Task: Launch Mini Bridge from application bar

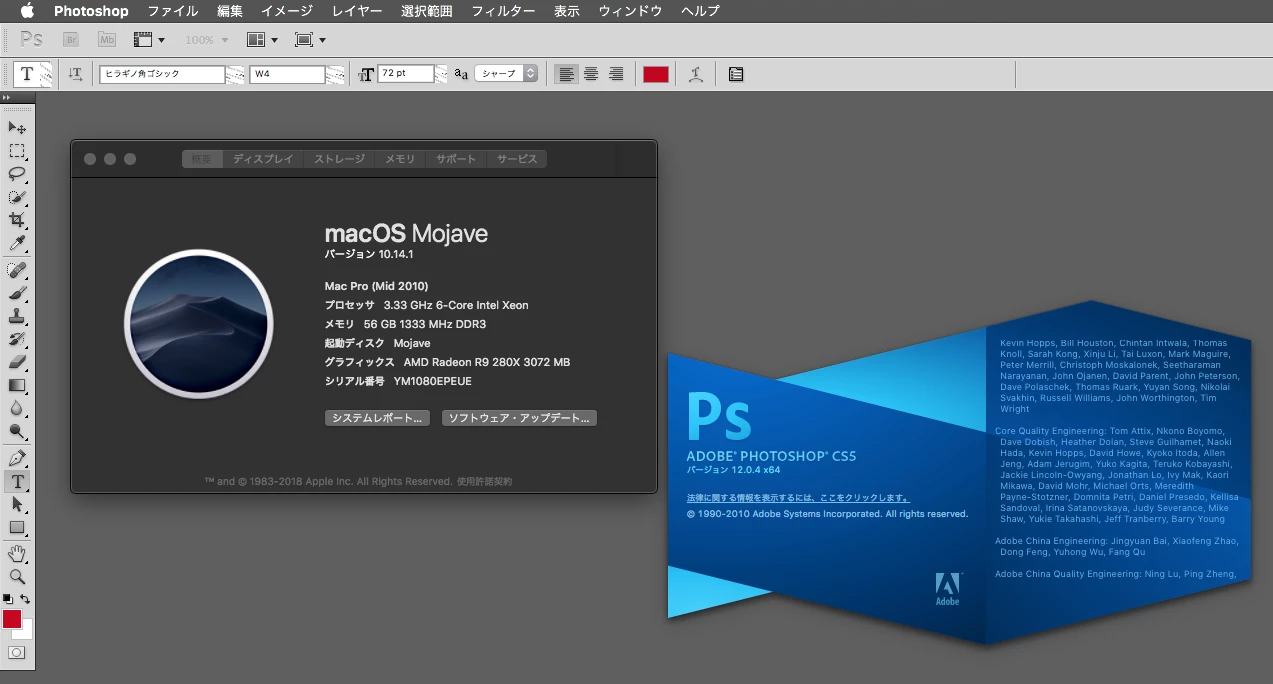Action: coord(107,40)
